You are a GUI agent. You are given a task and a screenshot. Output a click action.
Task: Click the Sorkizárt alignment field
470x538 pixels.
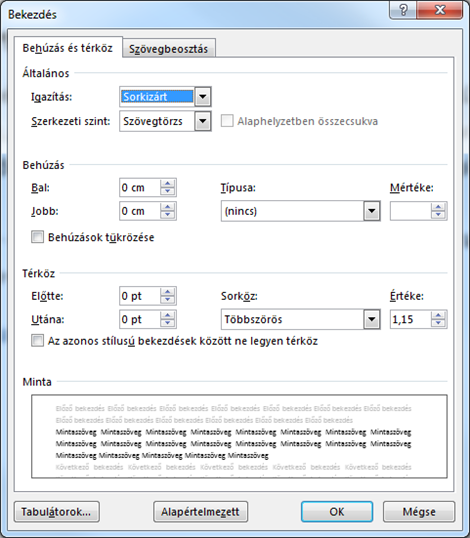157,97
